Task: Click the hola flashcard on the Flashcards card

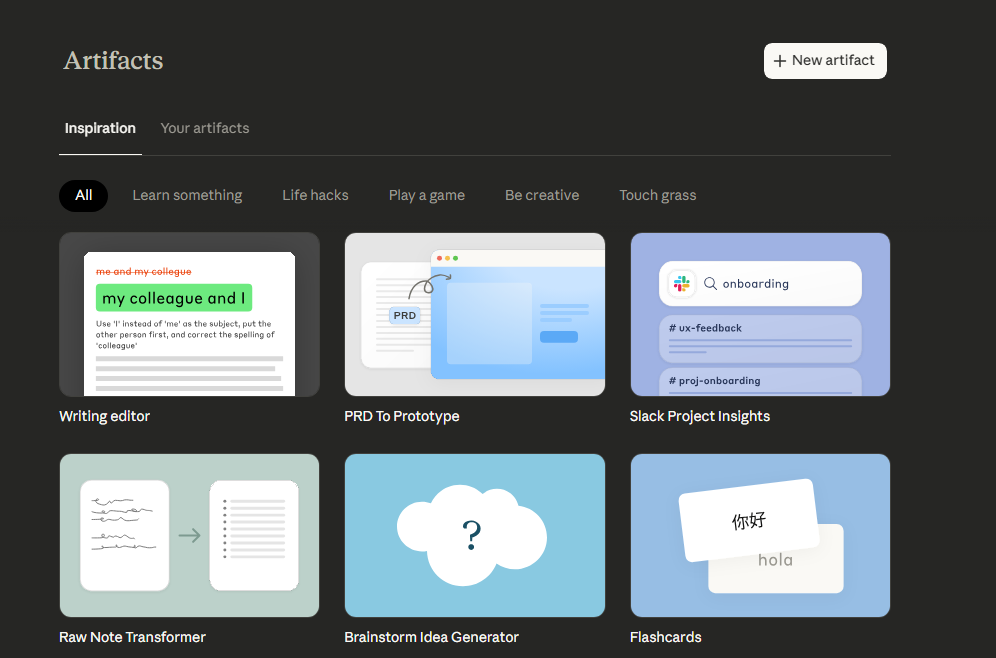Action: pos(775,560)
